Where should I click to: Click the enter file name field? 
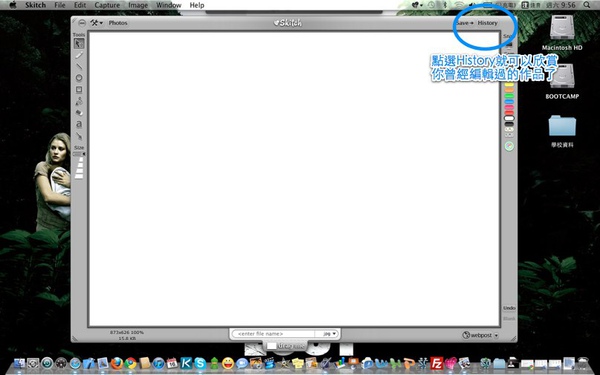click(x=273, y=334)
